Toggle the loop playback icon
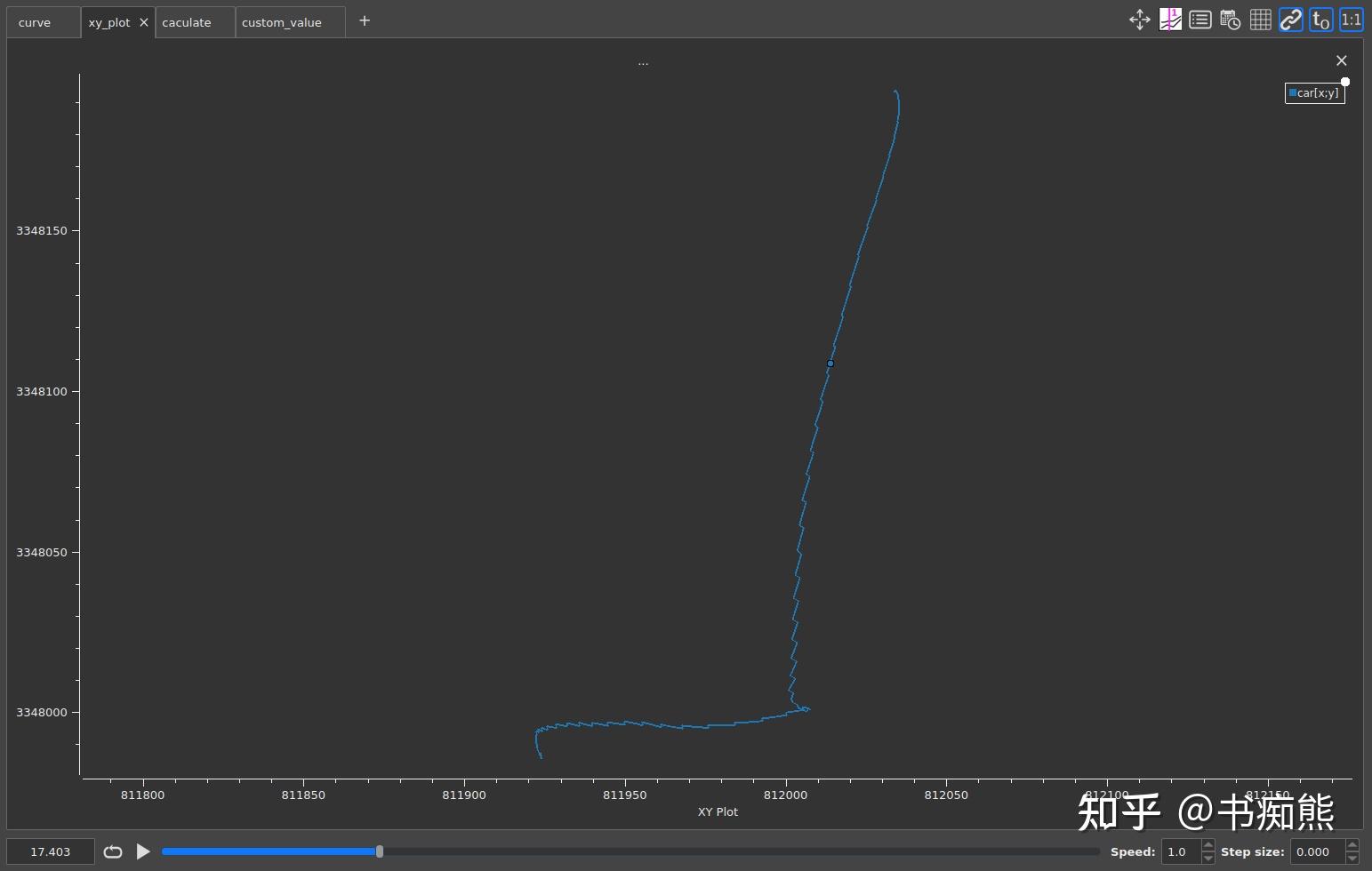 pyautogui.click(x=113, y=851)
